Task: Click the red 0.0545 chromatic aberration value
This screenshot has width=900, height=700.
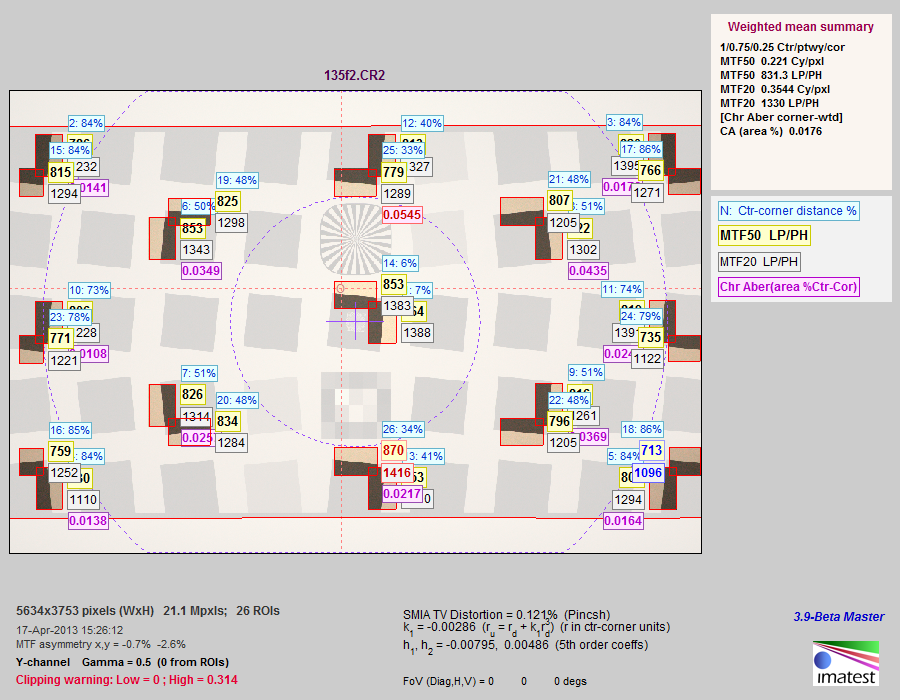Action: pyautogui.click(x=402, y=214)
